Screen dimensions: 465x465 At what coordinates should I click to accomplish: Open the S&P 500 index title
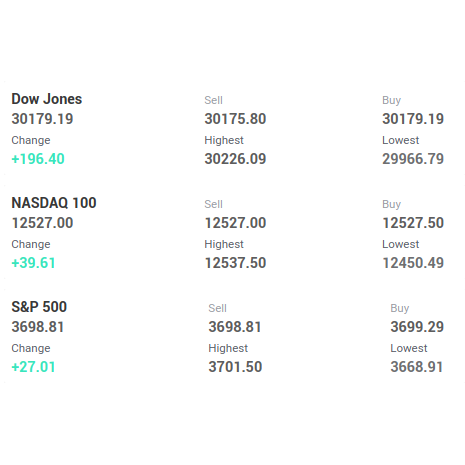tap(39, 307)
